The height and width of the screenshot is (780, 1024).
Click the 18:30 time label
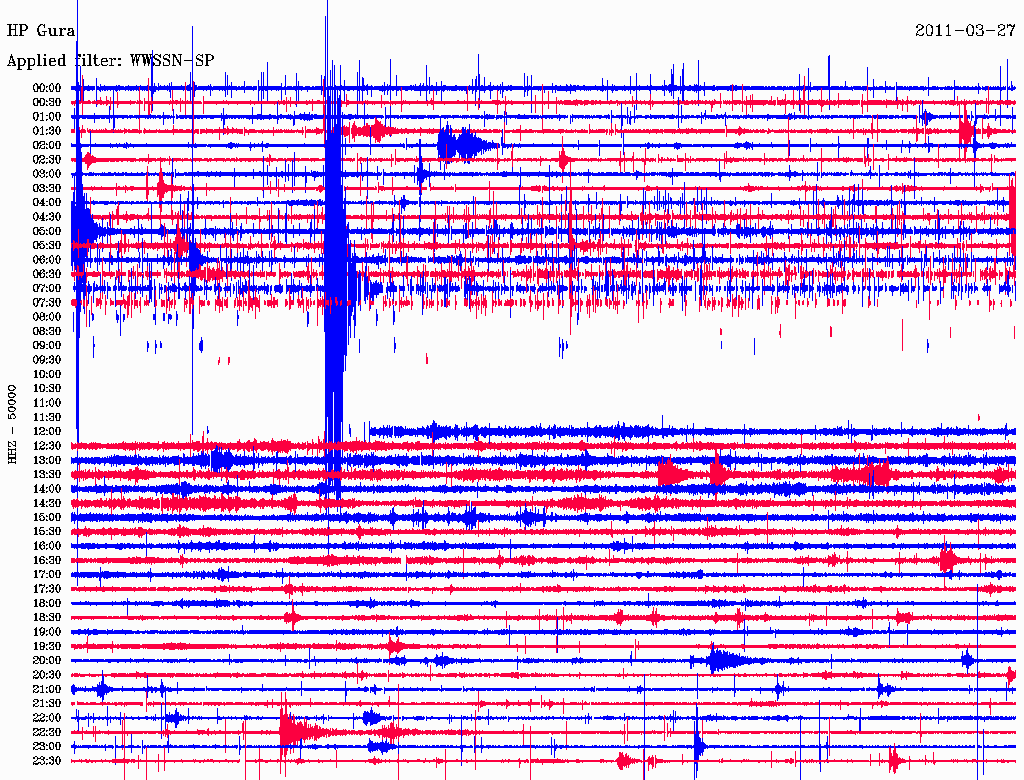(x=47, y=618)
